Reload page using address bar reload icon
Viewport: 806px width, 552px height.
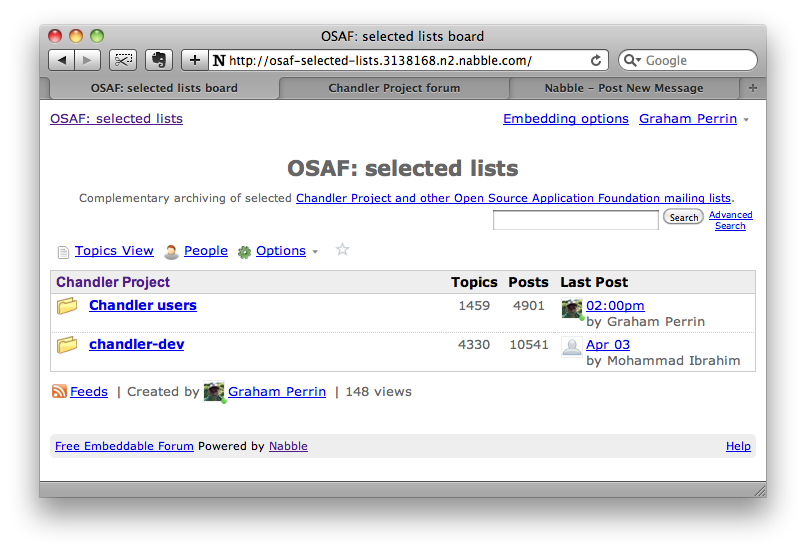(596, 60)
